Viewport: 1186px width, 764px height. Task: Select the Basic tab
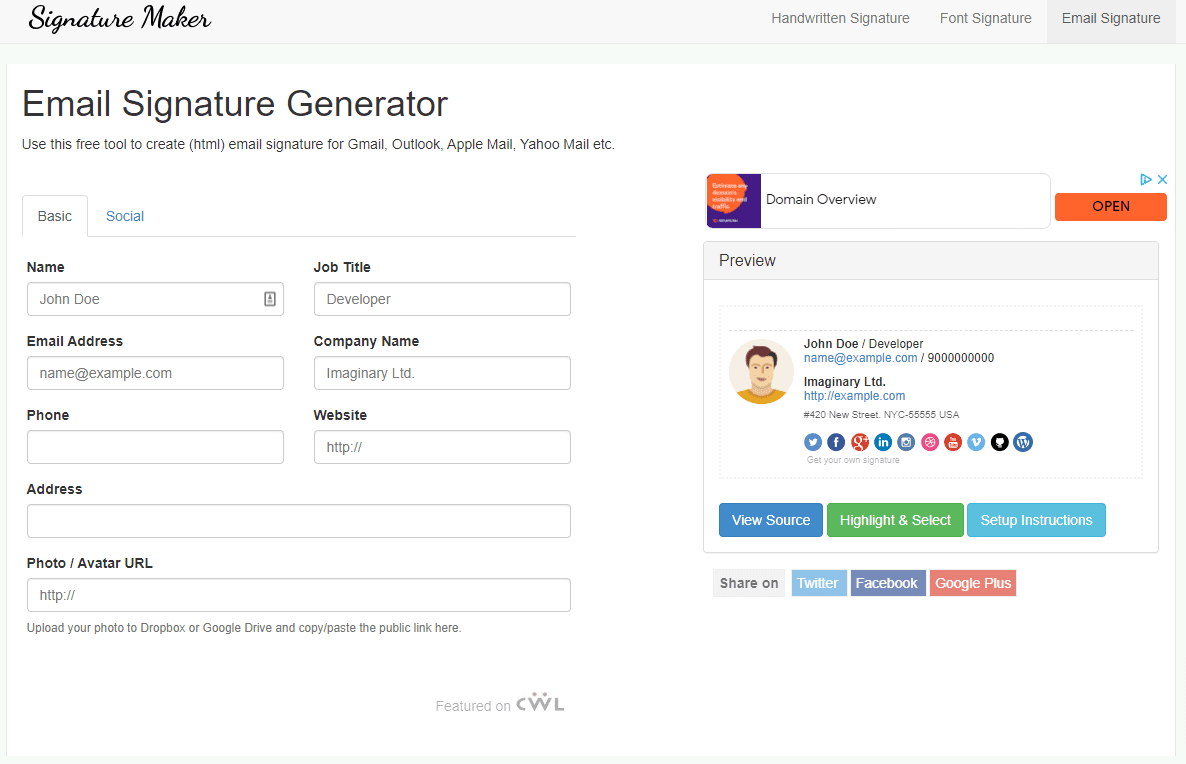[x=54, y=216]
